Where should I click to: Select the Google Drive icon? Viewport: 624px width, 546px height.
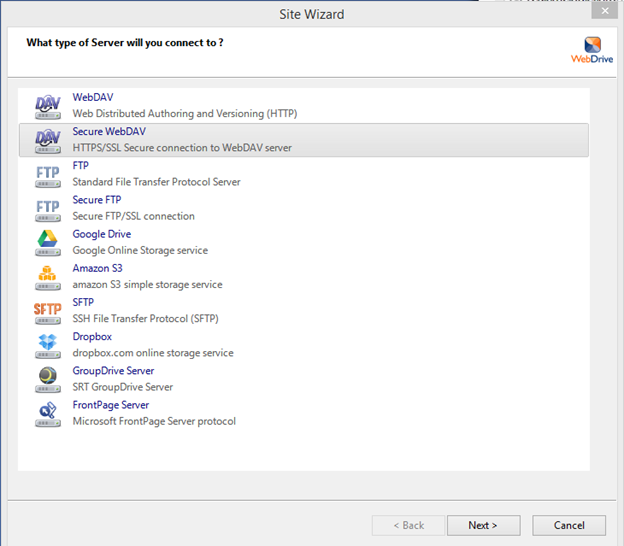[x=47, y=242]
